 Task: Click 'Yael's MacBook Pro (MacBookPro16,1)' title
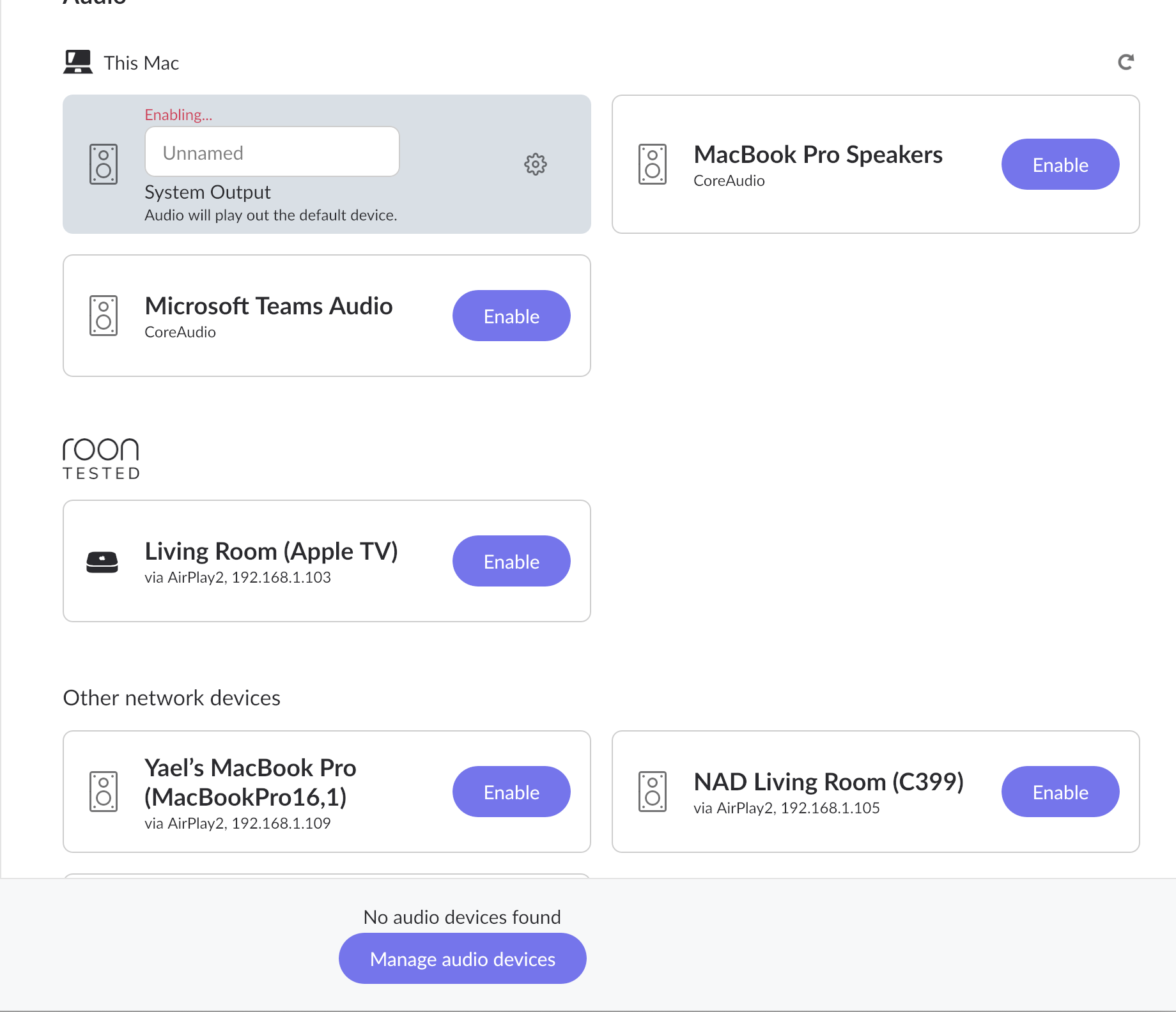tap(251, 782)
